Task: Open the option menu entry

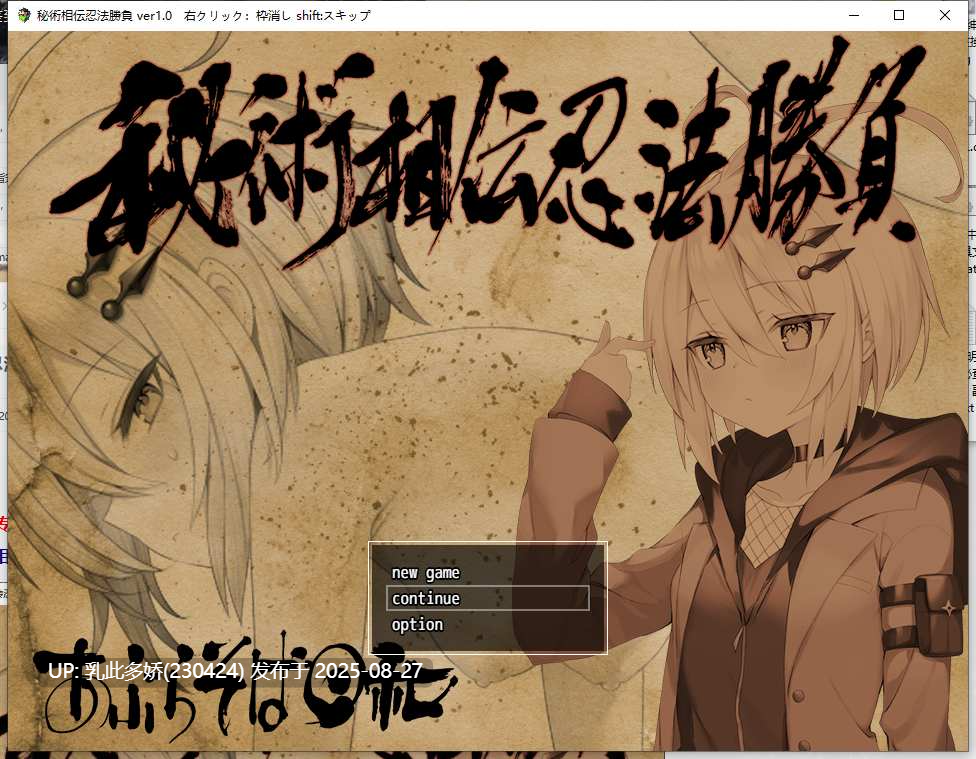Action: [x=417, y=625]
